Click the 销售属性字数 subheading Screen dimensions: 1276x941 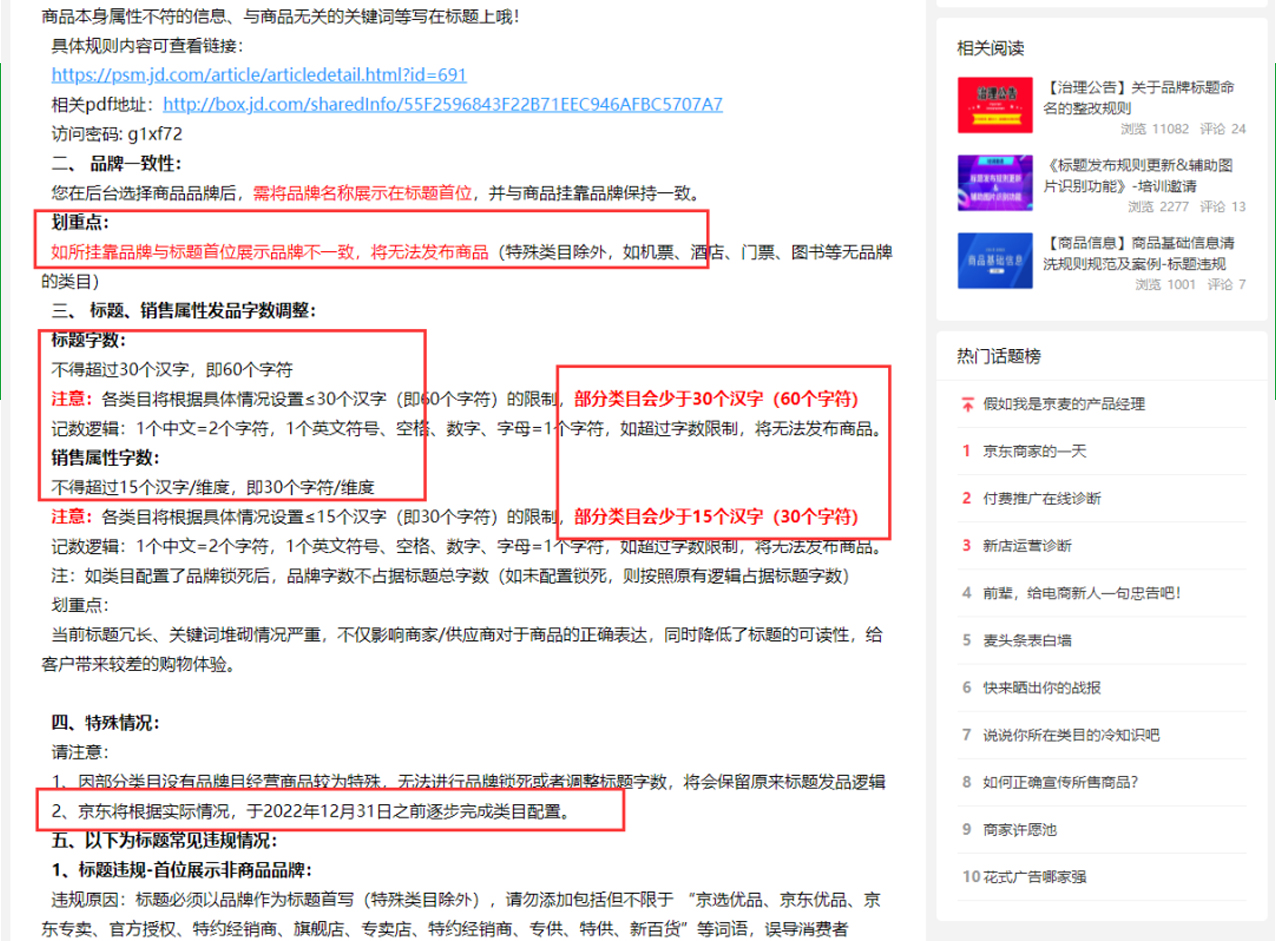[105, 458]
